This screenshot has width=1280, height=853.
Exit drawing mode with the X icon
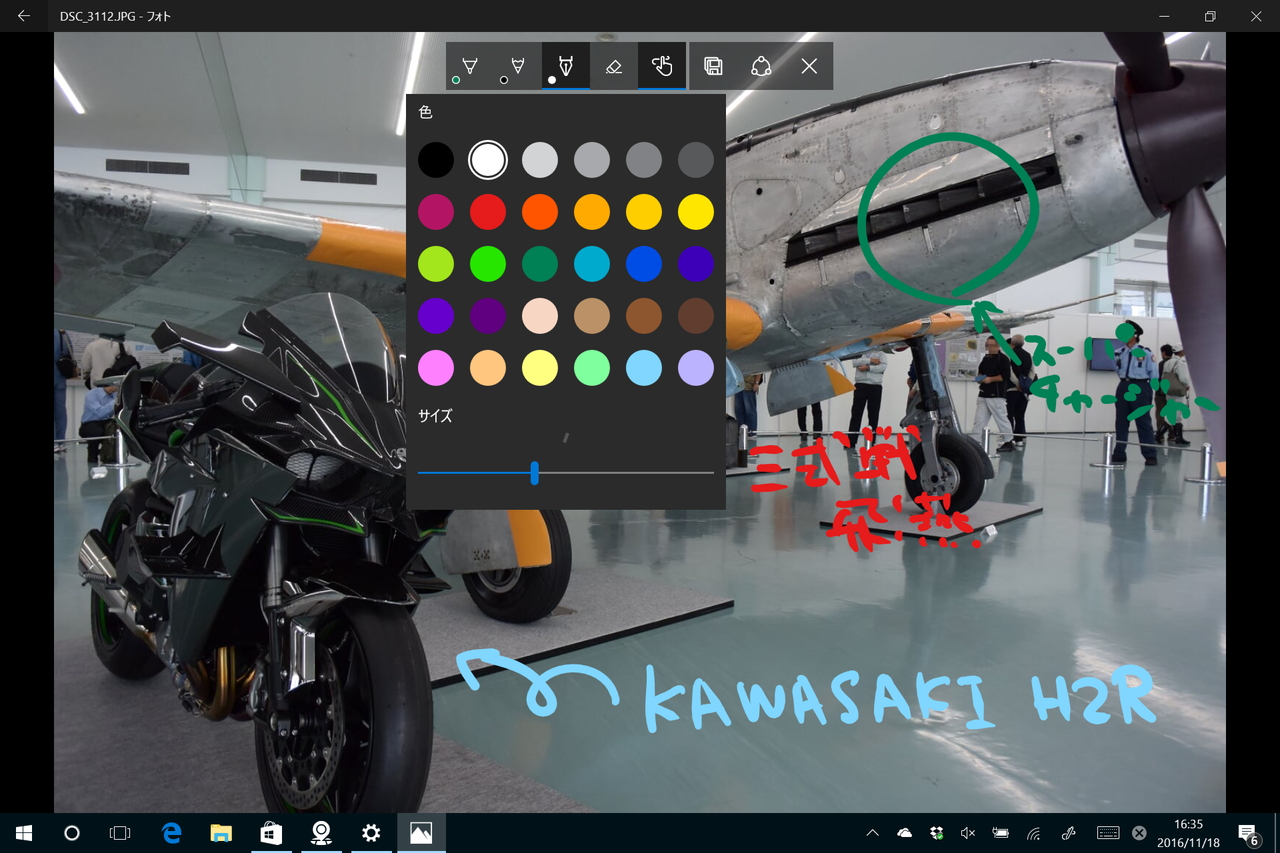click(x=809, y=66)
